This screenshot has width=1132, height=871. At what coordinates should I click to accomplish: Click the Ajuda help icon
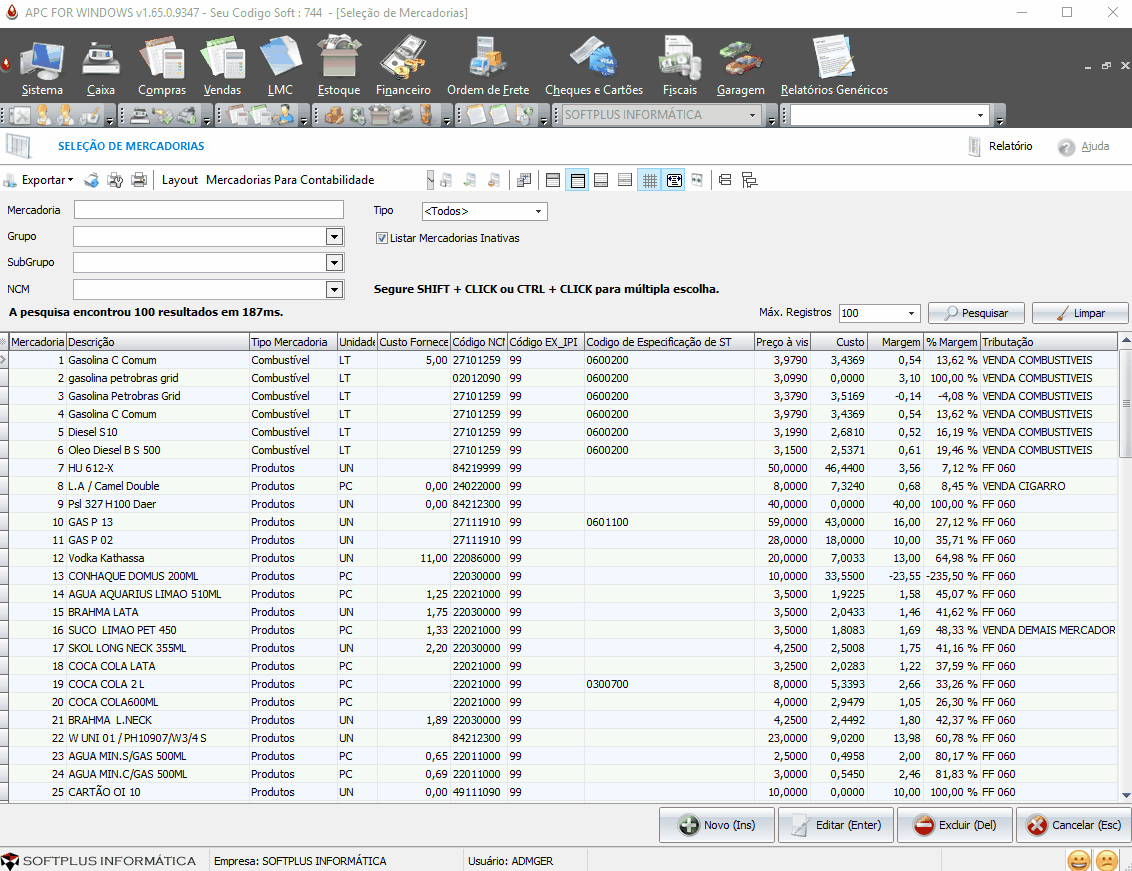(x=1066, y=147)
